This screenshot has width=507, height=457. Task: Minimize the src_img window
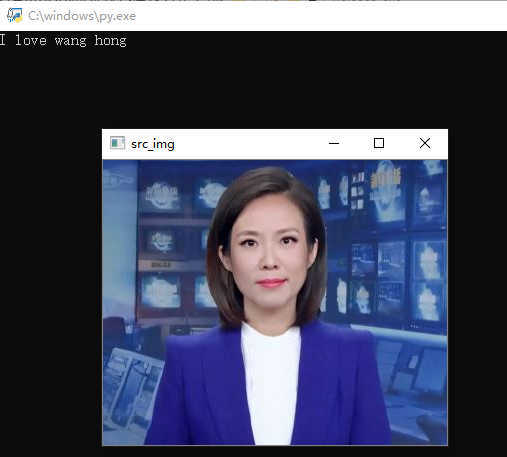[334, 144]
